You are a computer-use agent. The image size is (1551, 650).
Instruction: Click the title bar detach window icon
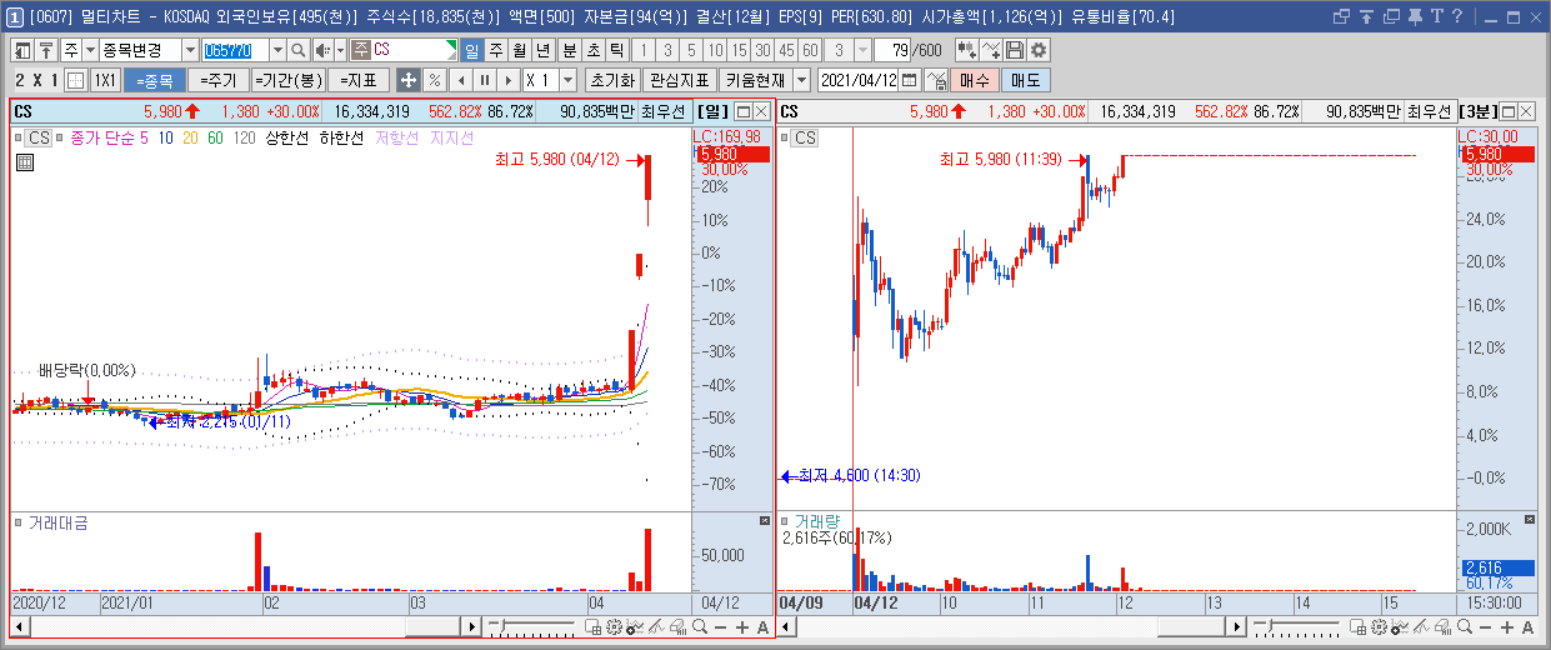[x=1342, y=16]
